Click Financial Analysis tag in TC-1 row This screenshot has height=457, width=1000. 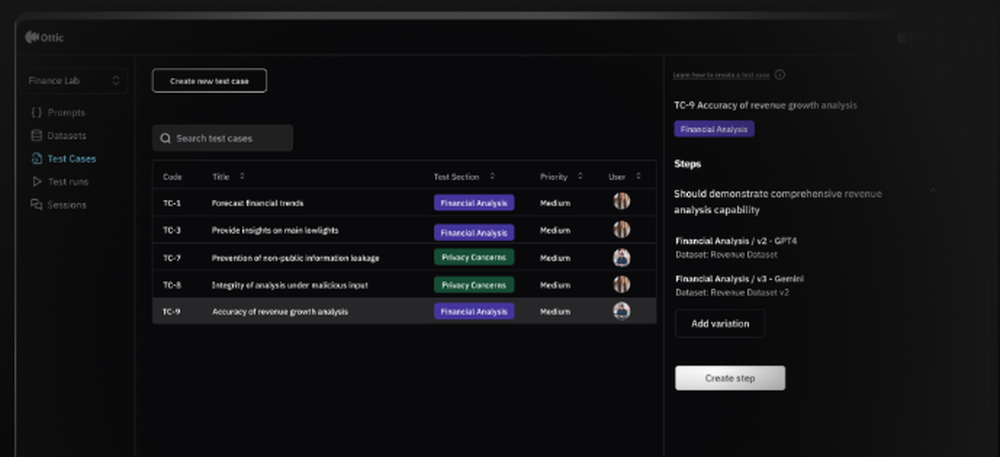pos(474,203)
